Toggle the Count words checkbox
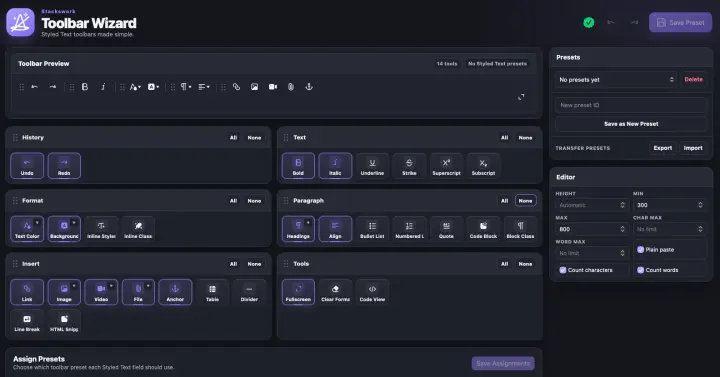This screenshot has height=377, width=720. (641, 270)
